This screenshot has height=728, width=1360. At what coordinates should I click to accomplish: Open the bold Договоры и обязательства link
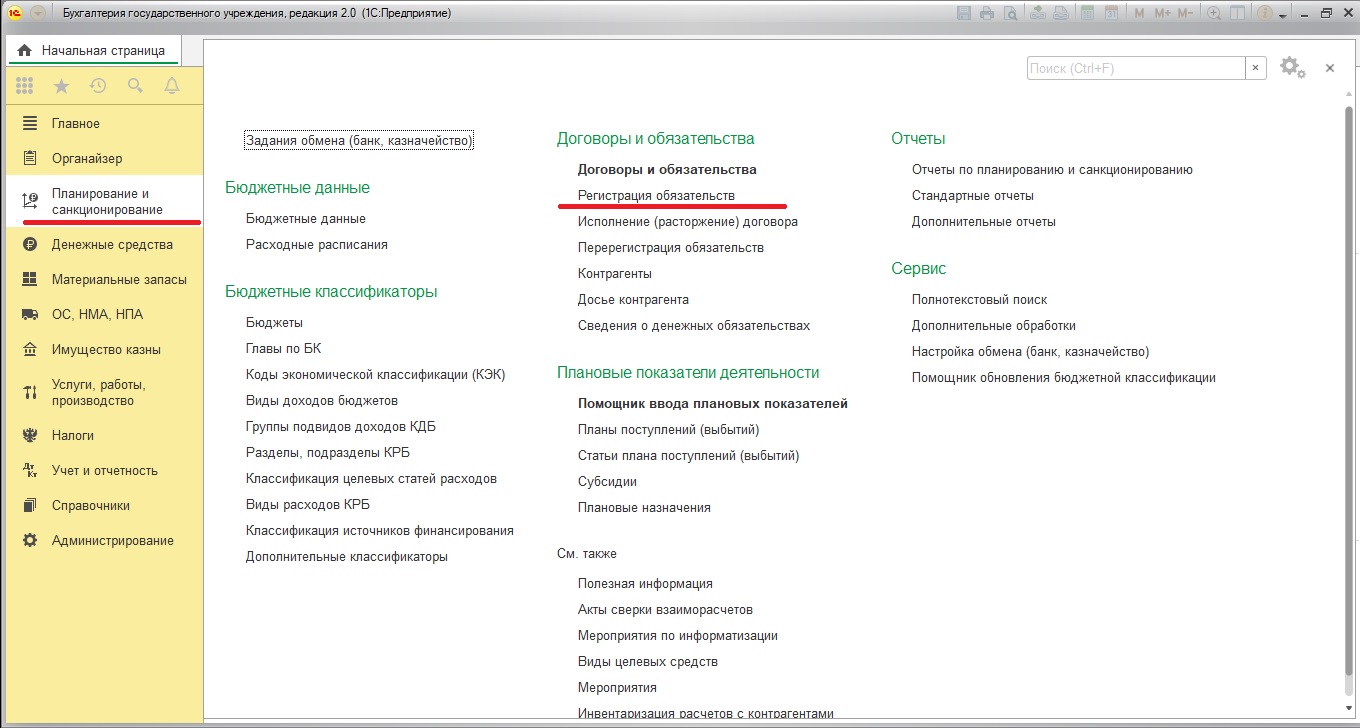(x=667, y=169)
